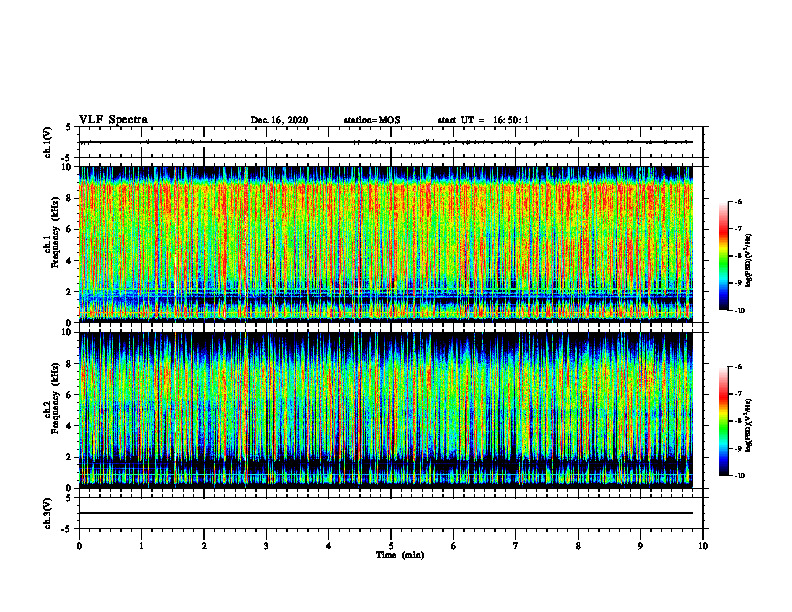Click time axis tick label "4"

(x=329, y=546)
